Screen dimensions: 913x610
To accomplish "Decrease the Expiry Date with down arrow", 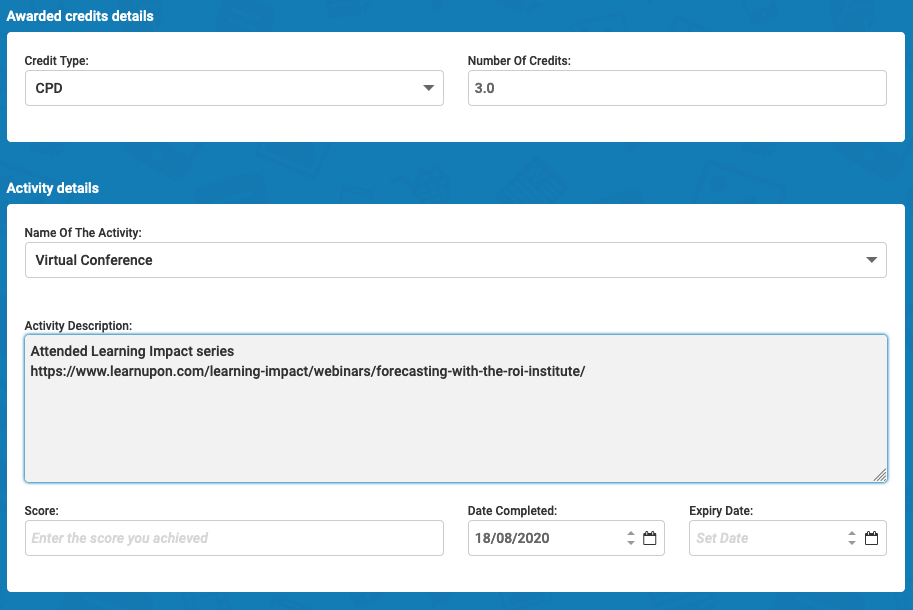I will click(852, 542).
